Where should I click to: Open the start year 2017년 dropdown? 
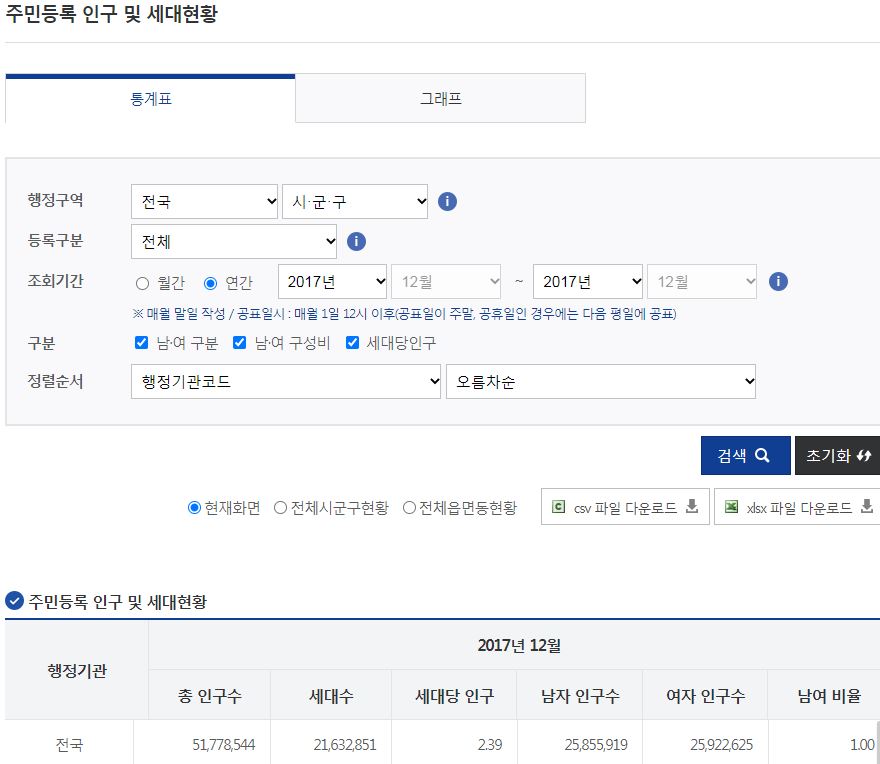tap(332, 281)
